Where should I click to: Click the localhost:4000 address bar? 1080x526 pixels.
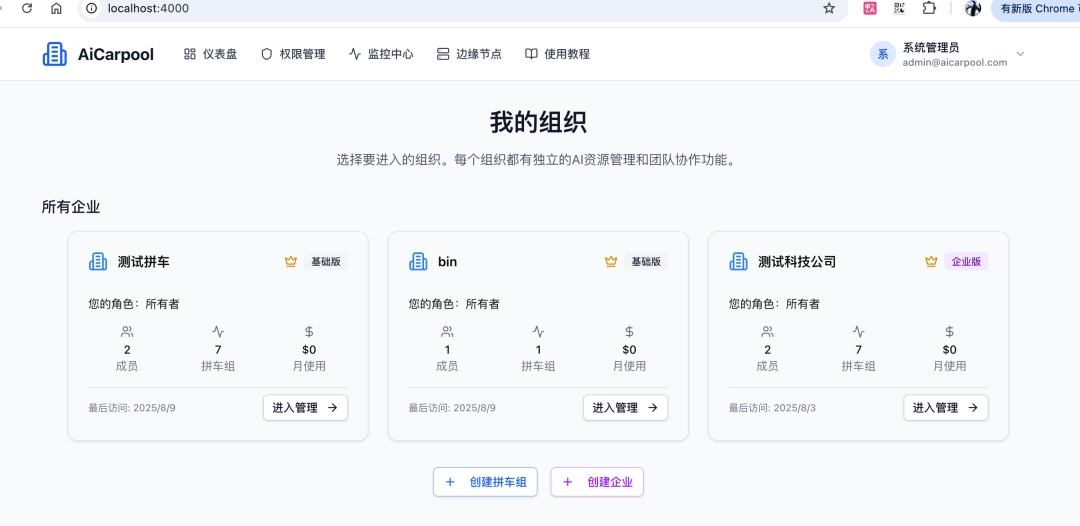coord(464,8)
